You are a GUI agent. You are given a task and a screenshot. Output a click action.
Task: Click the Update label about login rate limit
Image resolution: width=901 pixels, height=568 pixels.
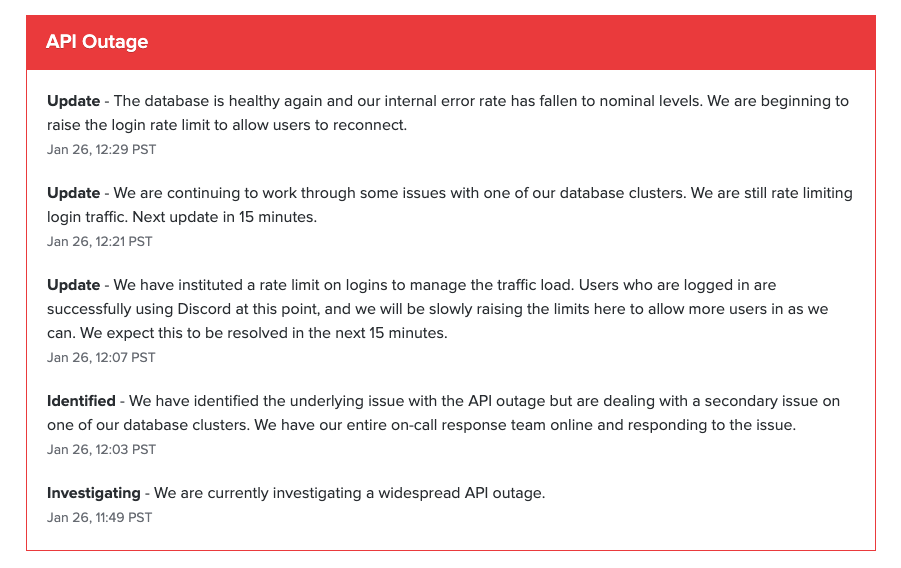[x=74, y=285]
